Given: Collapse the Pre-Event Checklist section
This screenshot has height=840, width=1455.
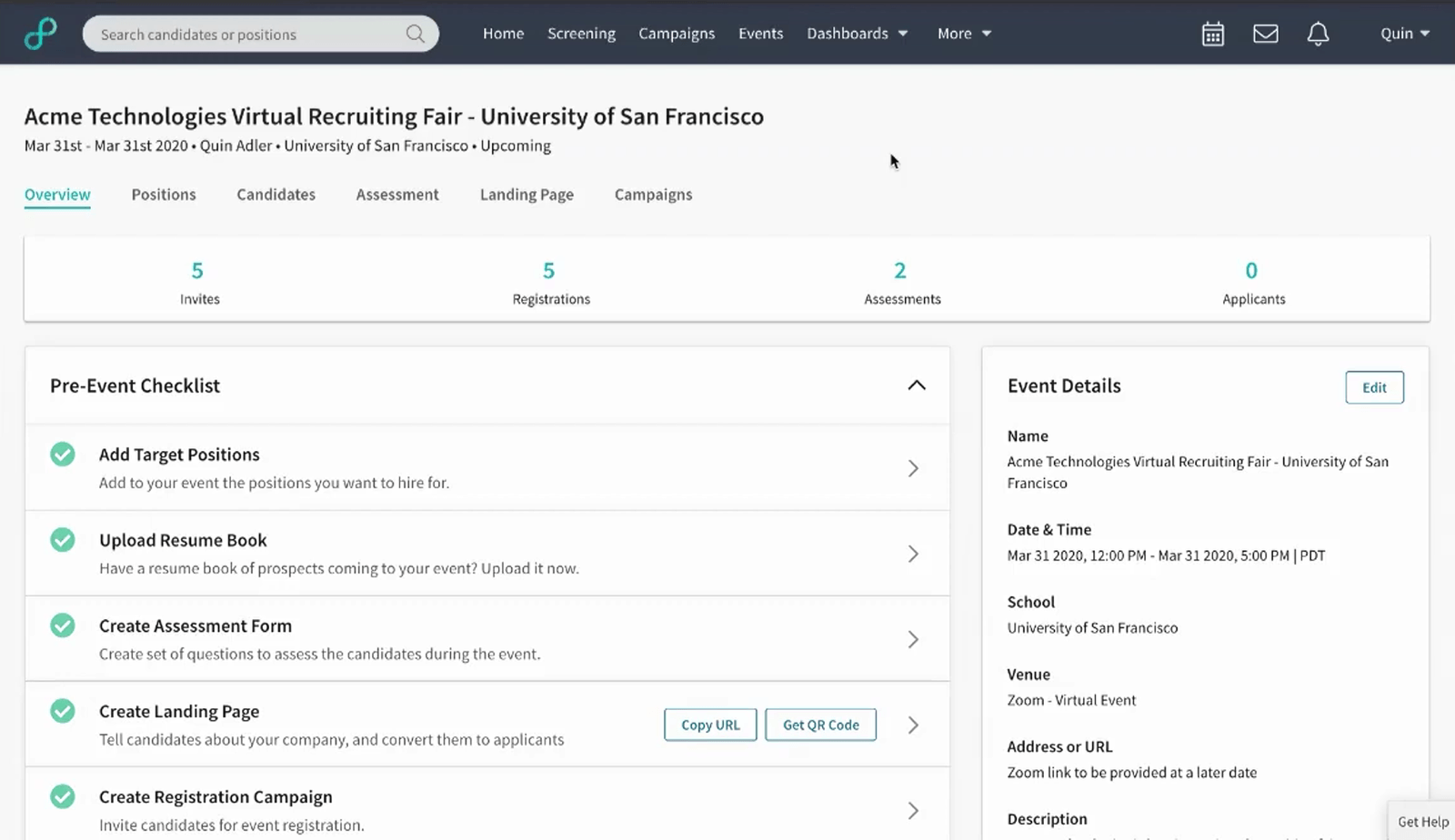Looking at the screenshot, I should (x=917, y=385).
